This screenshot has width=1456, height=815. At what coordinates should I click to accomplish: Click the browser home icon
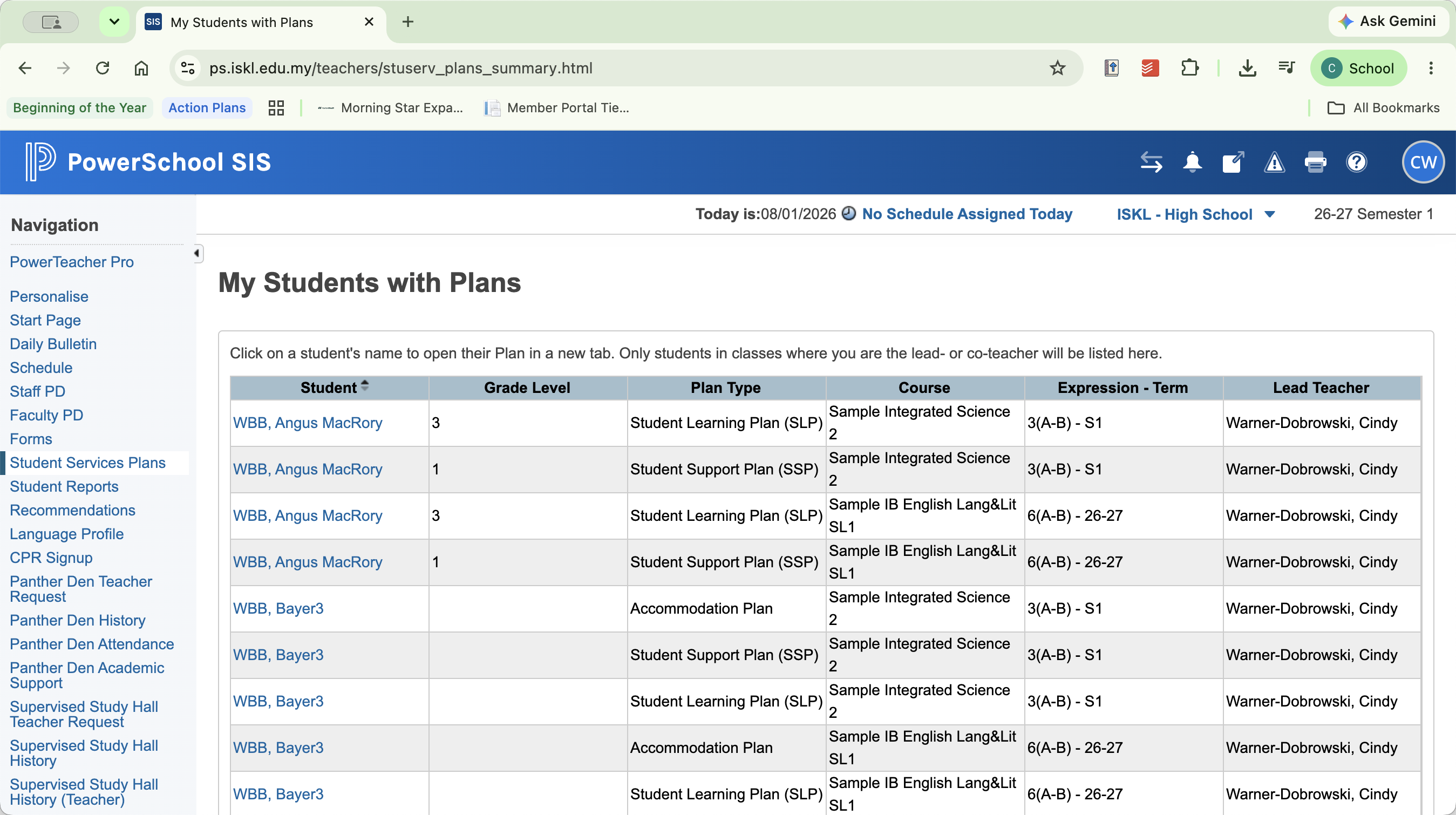click(x=141, y=69)
